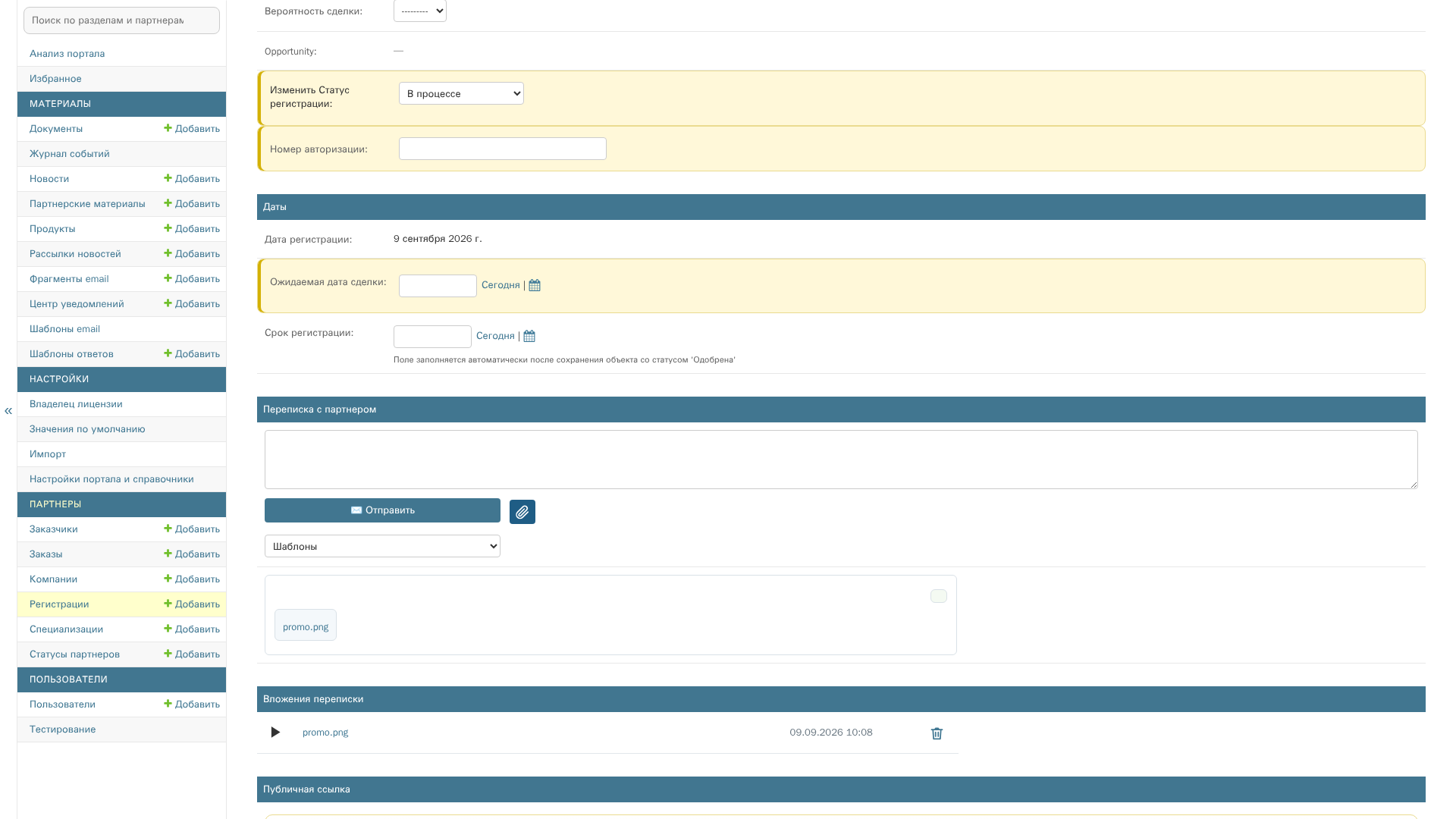Focus the sidebar search field
The height and width of the screenshot is (819, 1456).
tap(121, 20)
